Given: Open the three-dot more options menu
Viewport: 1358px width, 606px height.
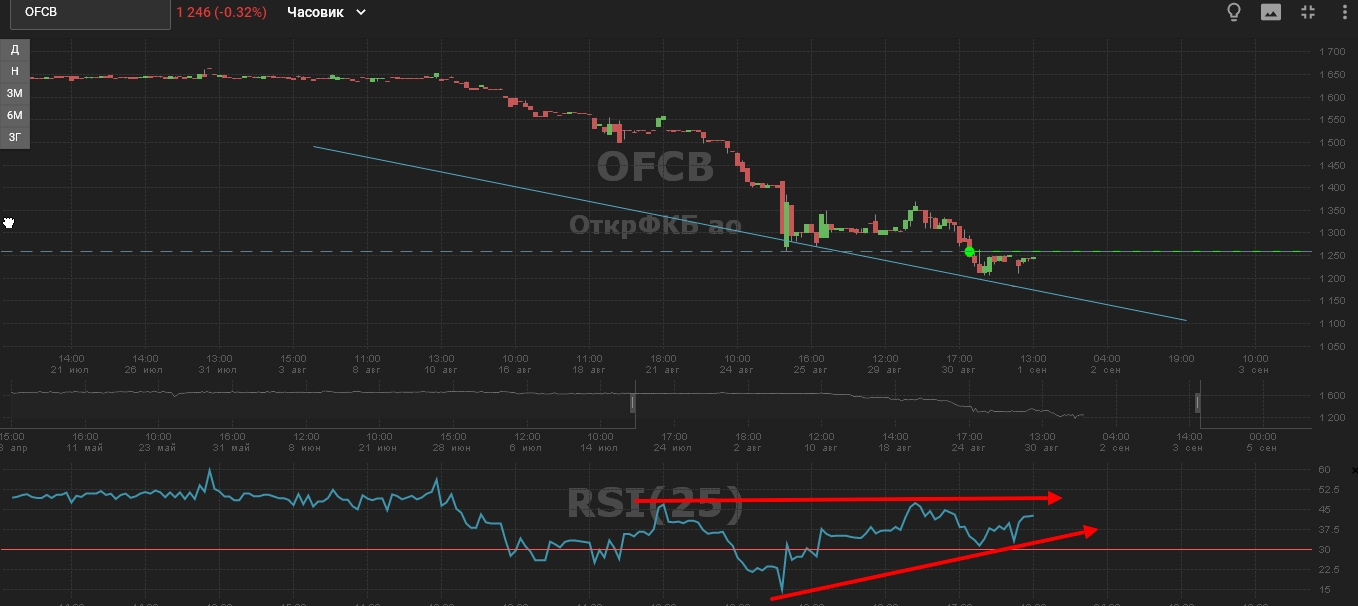Looking at the screenshot, I should pyautogui.click(x=1343, y=12).
